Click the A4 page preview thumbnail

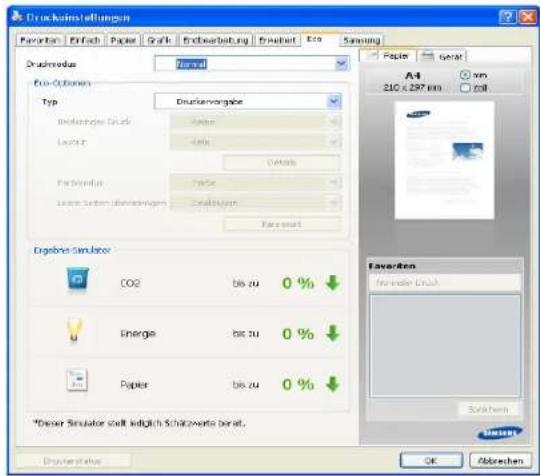444,160
